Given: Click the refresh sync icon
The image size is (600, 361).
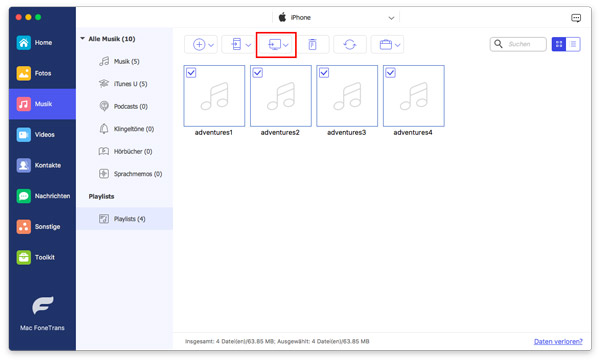Looking at the screenshot, I should 349,44.
